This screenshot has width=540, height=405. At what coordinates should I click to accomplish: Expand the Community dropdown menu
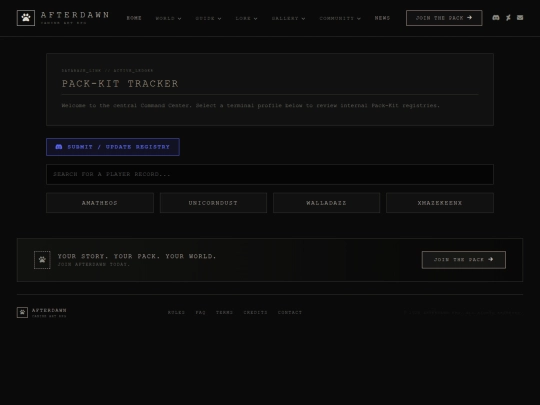pyautogui.click(x=340, y=18)
